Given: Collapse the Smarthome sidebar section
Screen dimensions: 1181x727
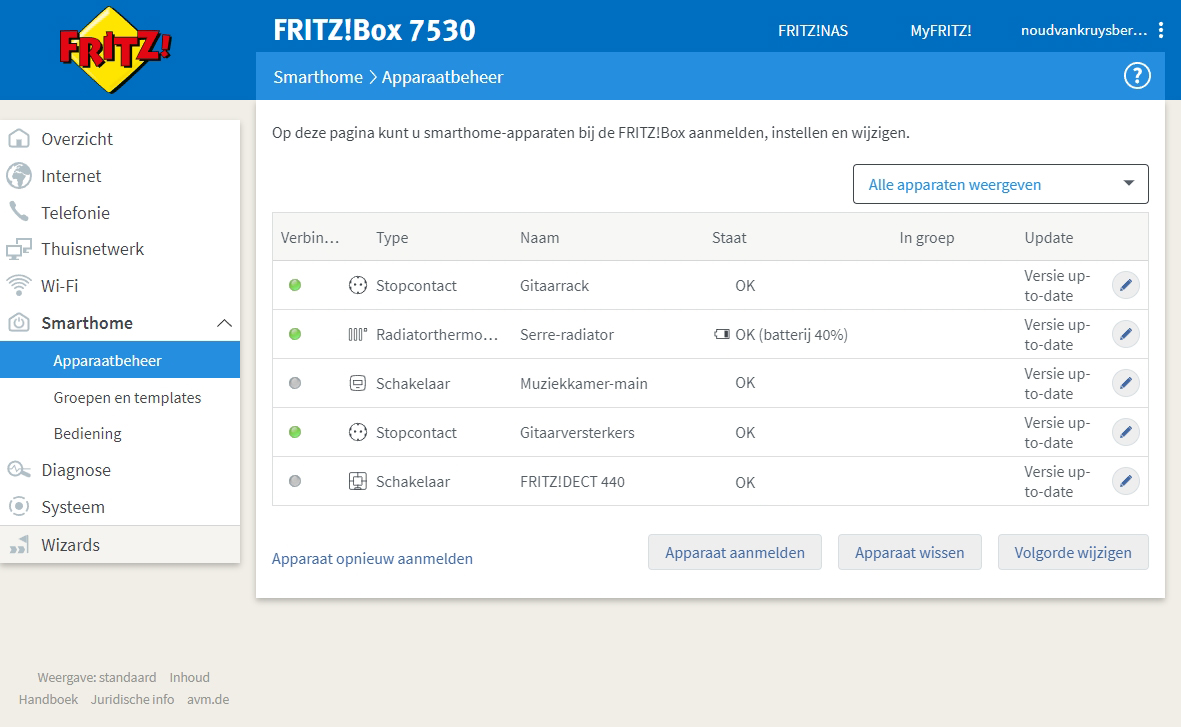Looking at the screenshot, I should pos(226,323).
